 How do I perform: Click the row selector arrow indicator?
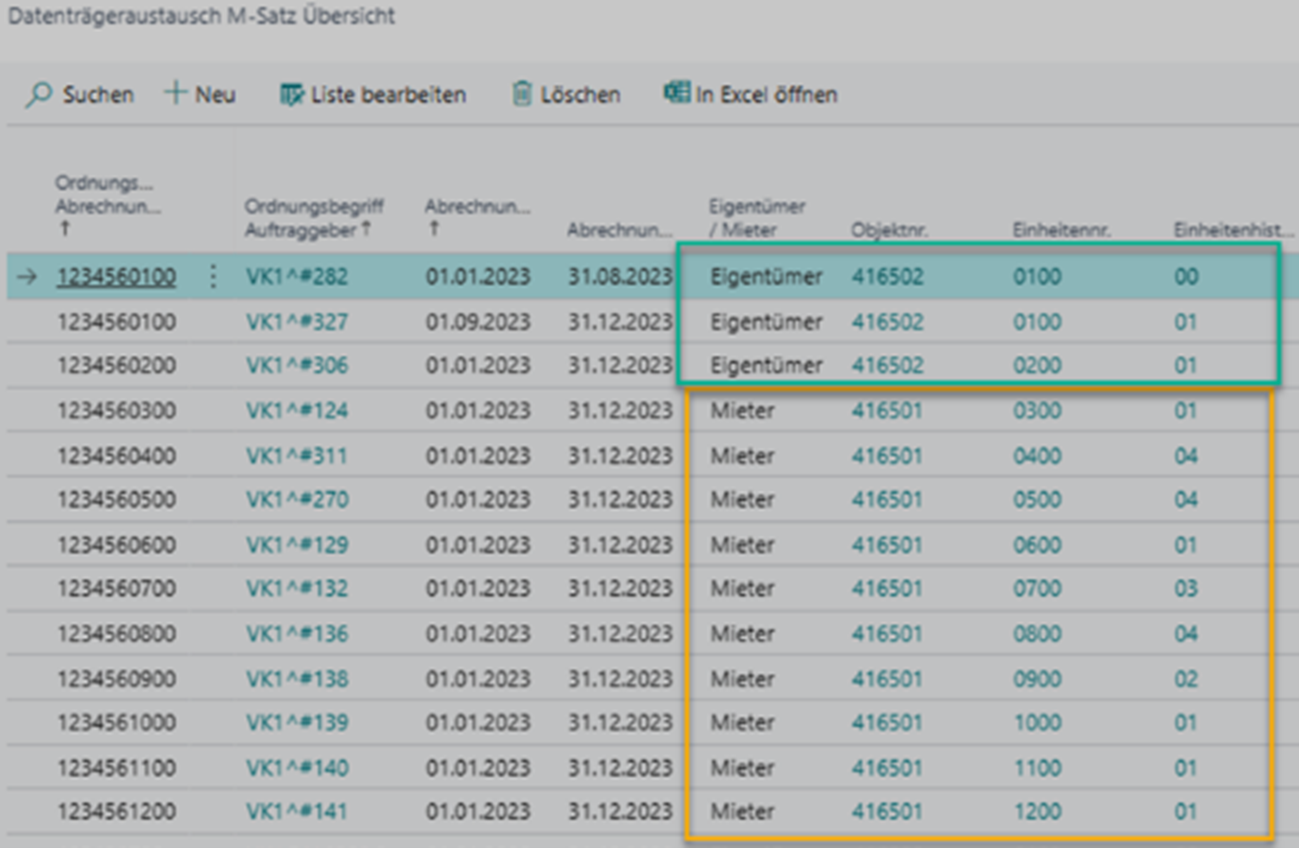(27, 277)
